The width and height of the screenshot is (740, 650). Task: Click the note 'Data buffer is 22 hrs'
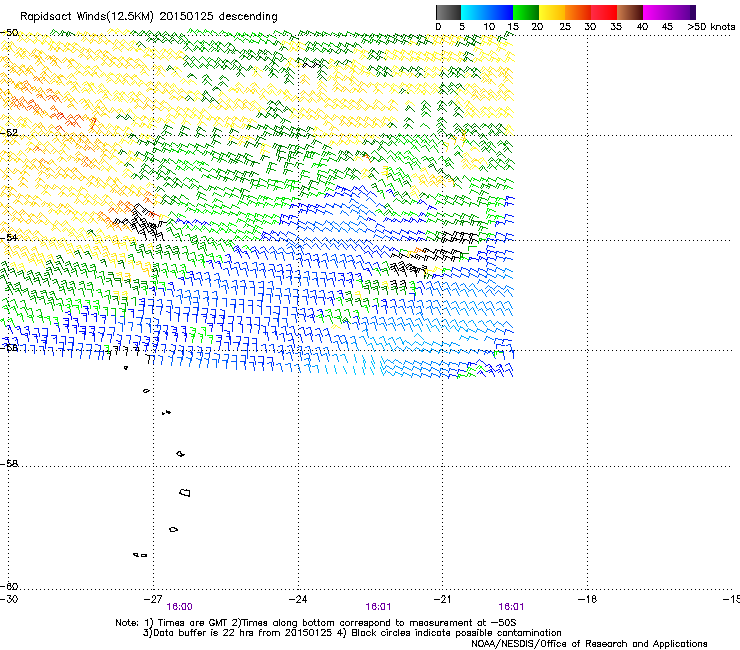tap(203, 633)
